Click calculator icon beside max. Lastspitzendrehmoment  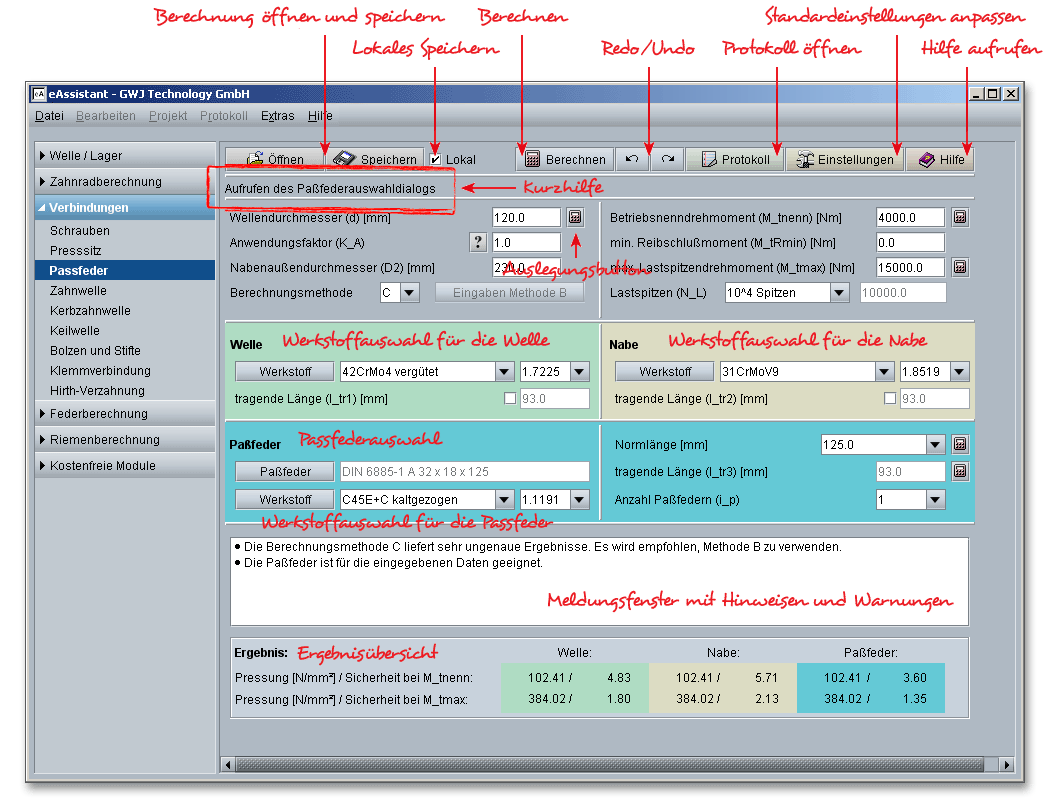[959, 267]
